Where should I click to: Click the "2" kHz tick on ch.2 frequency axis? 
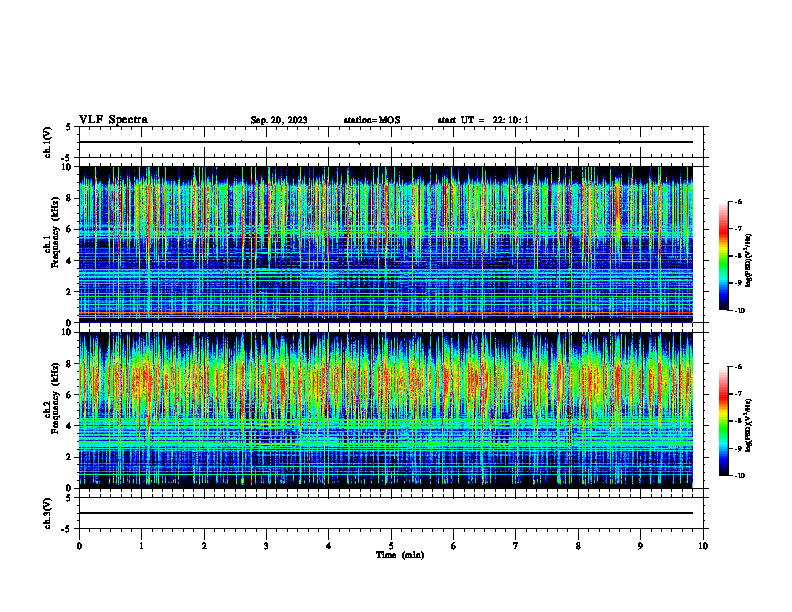pos(69,457)
